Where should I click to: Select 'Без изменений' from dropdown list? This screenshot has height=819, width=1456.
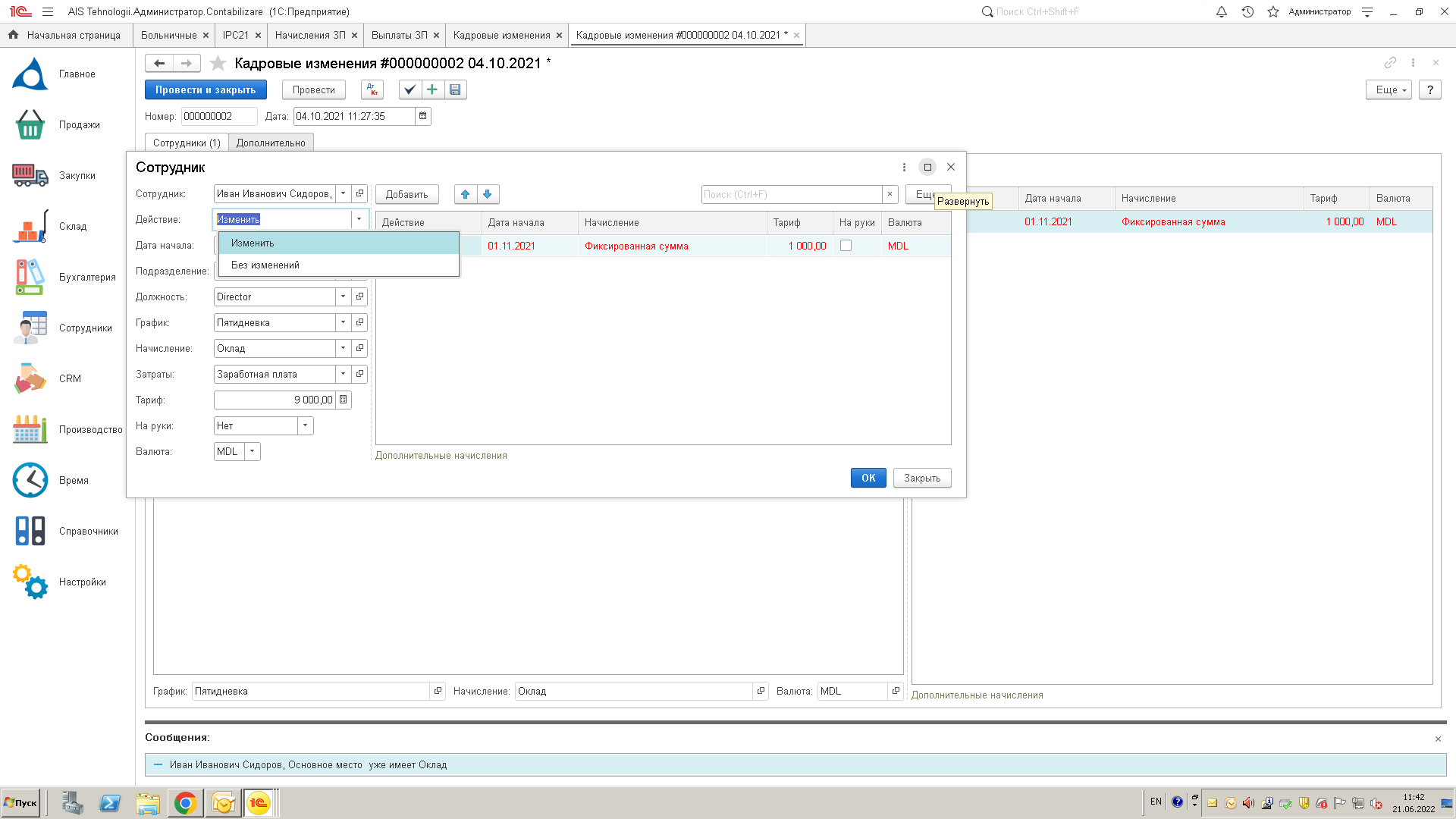coord(265,265)
